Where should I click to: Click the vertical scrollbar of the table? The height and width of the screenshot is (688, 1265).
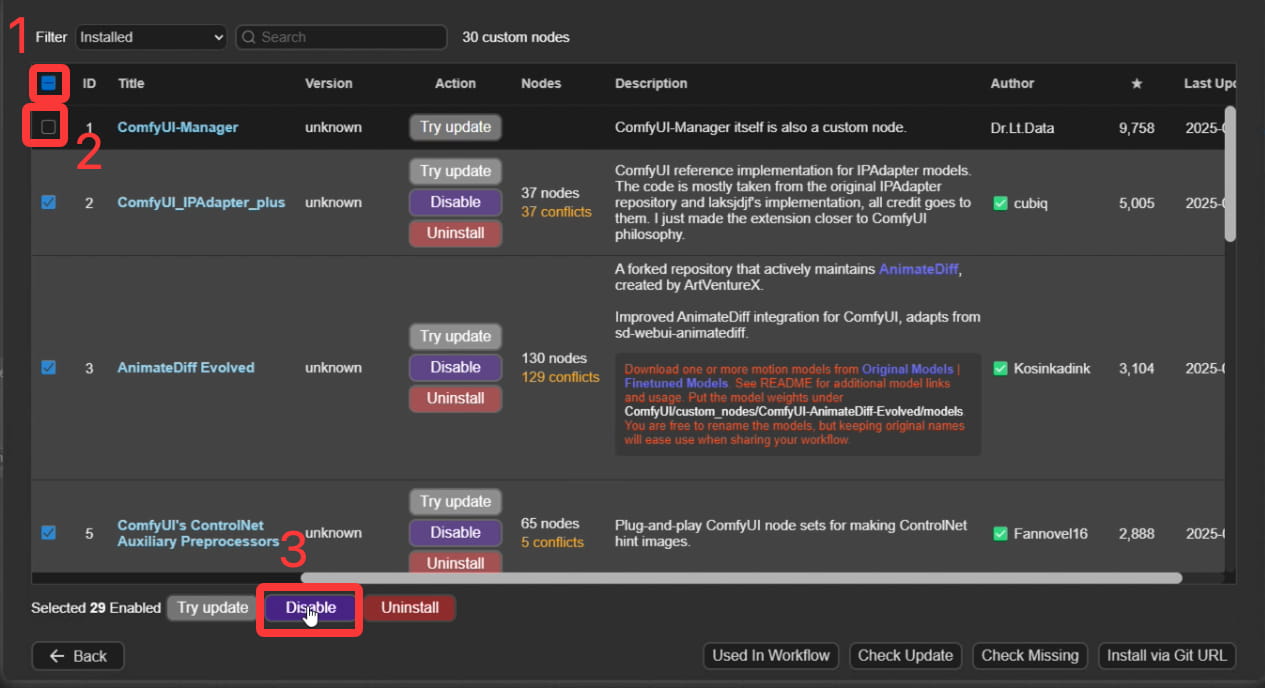[1230, 173]
